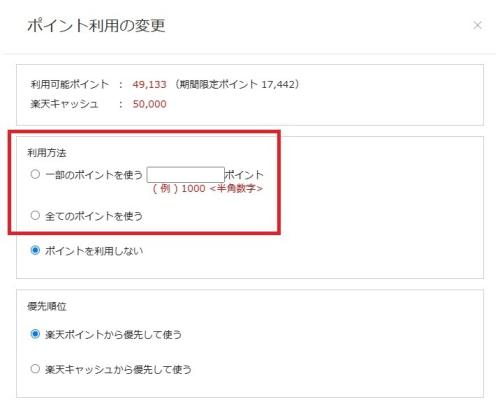The height and width of the screenshot is (406, 500).
Task: Click the 利用方法 section heading
Action: pos(47,153)
